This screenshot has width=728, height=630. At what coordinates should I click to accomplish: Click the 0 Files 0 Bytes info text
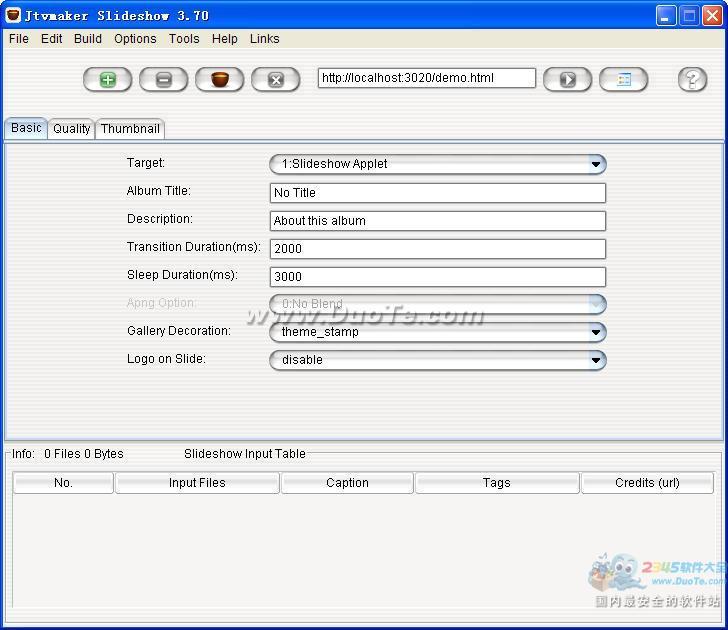coord(84,454)
